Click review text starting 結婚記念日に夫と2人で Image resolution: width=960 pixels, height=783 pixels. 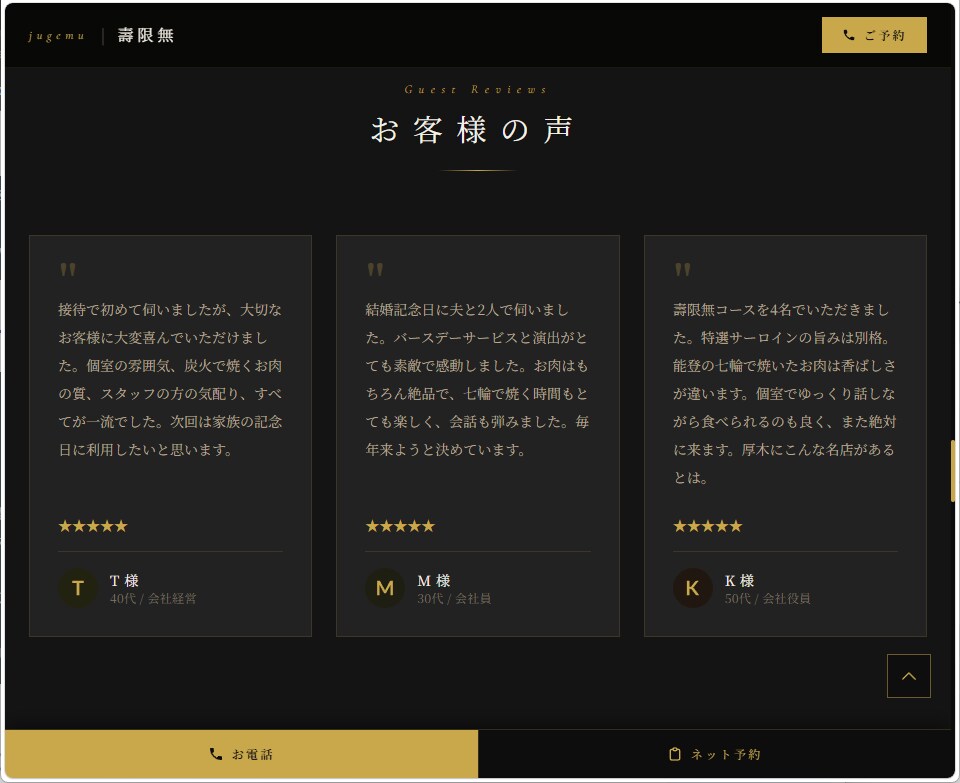point(478,380)
